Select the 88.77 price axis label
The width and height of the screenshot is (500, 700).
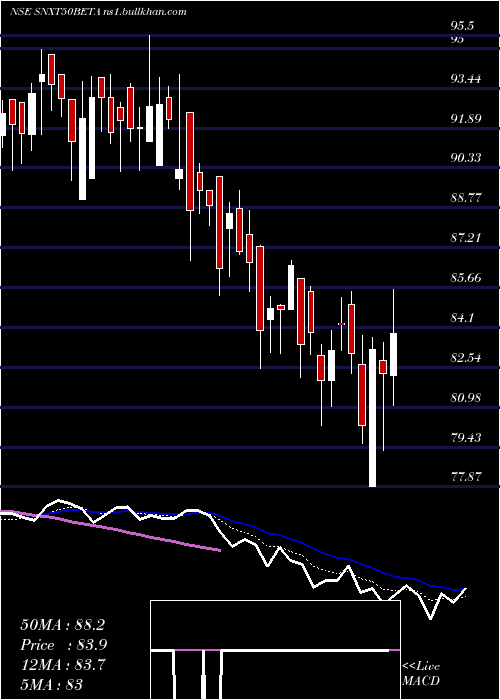[x=466, y=198]
